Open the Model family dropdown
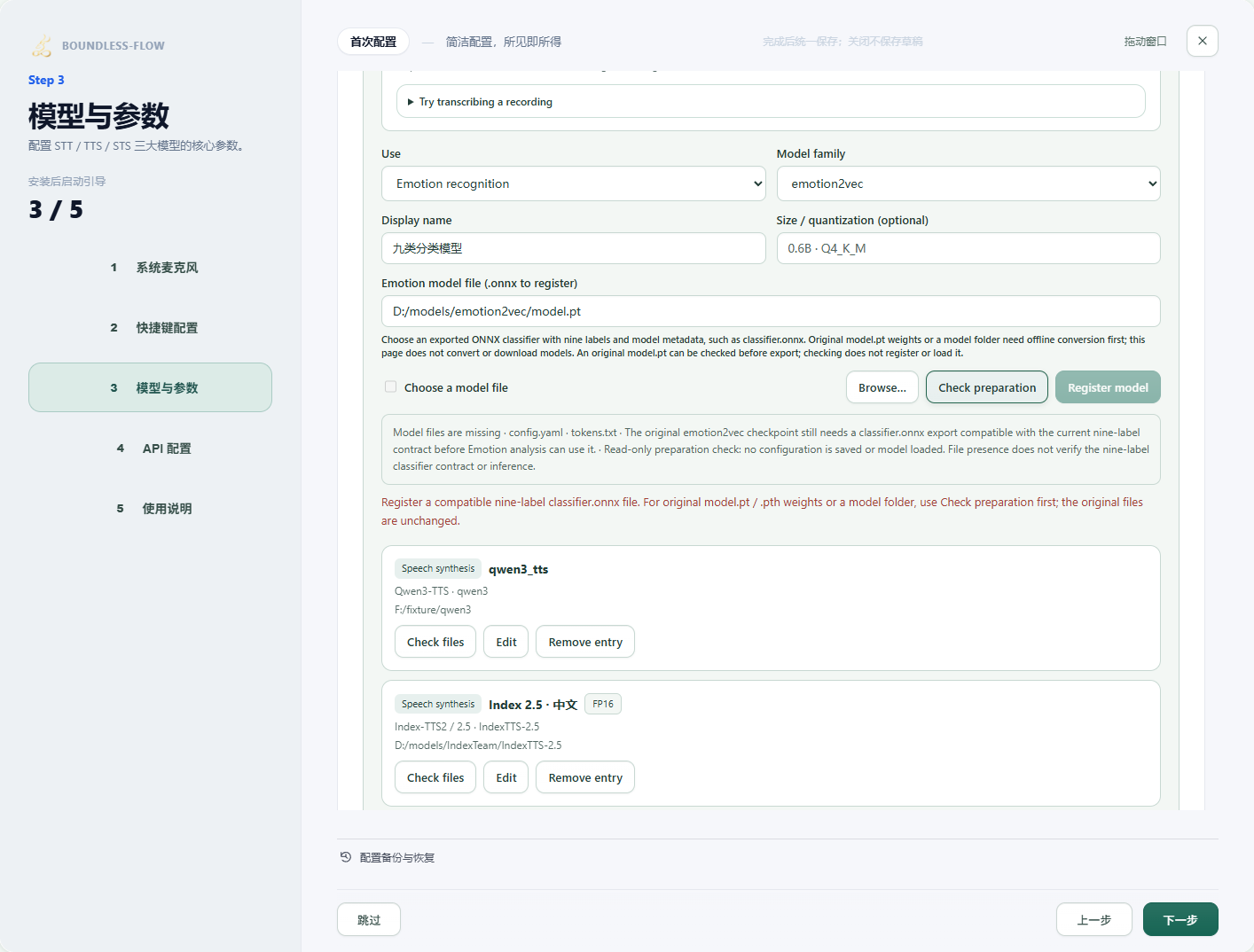The image size is (1254, 952). coord(968,183)
